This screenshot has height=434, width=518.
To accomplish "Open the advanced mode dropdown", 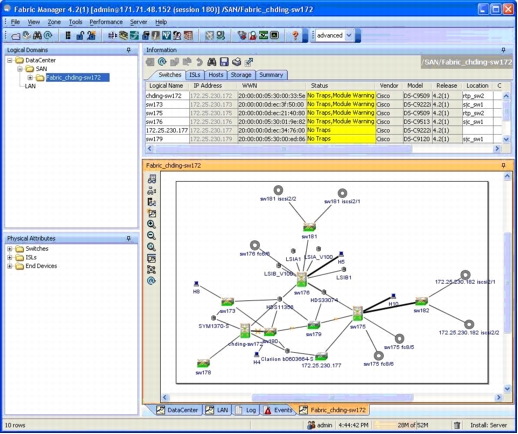I will (349, 35).
